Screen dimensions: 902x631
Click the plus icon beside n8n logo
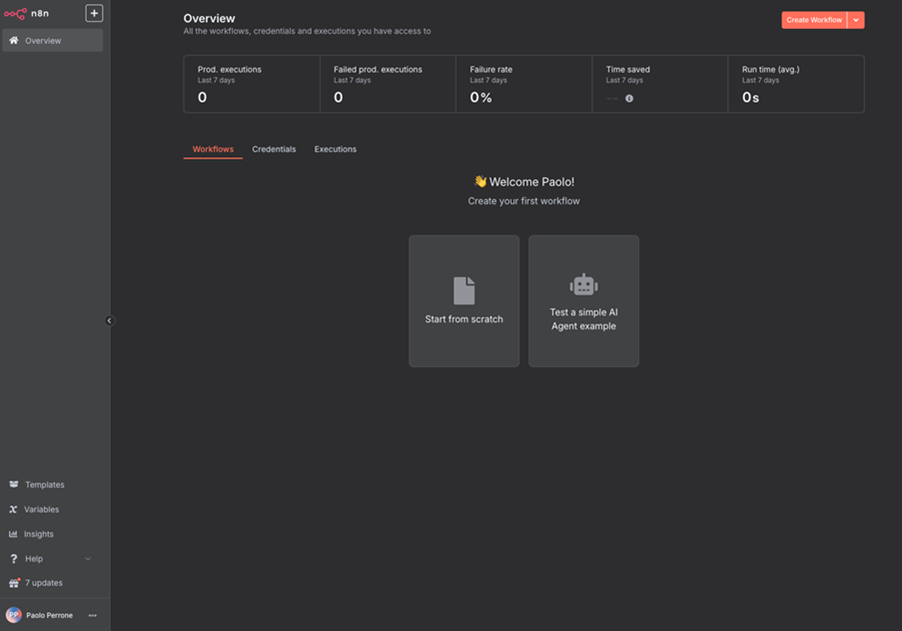tap(94, 13)
